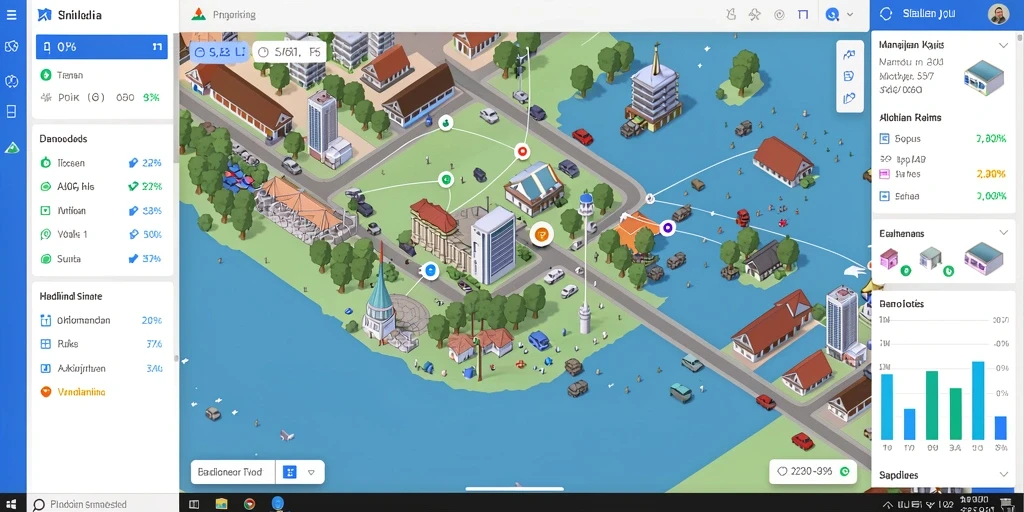Toggle the Sohaa checkbox
This screenshot has width=1024, height=512.
(x=885, y=195)
